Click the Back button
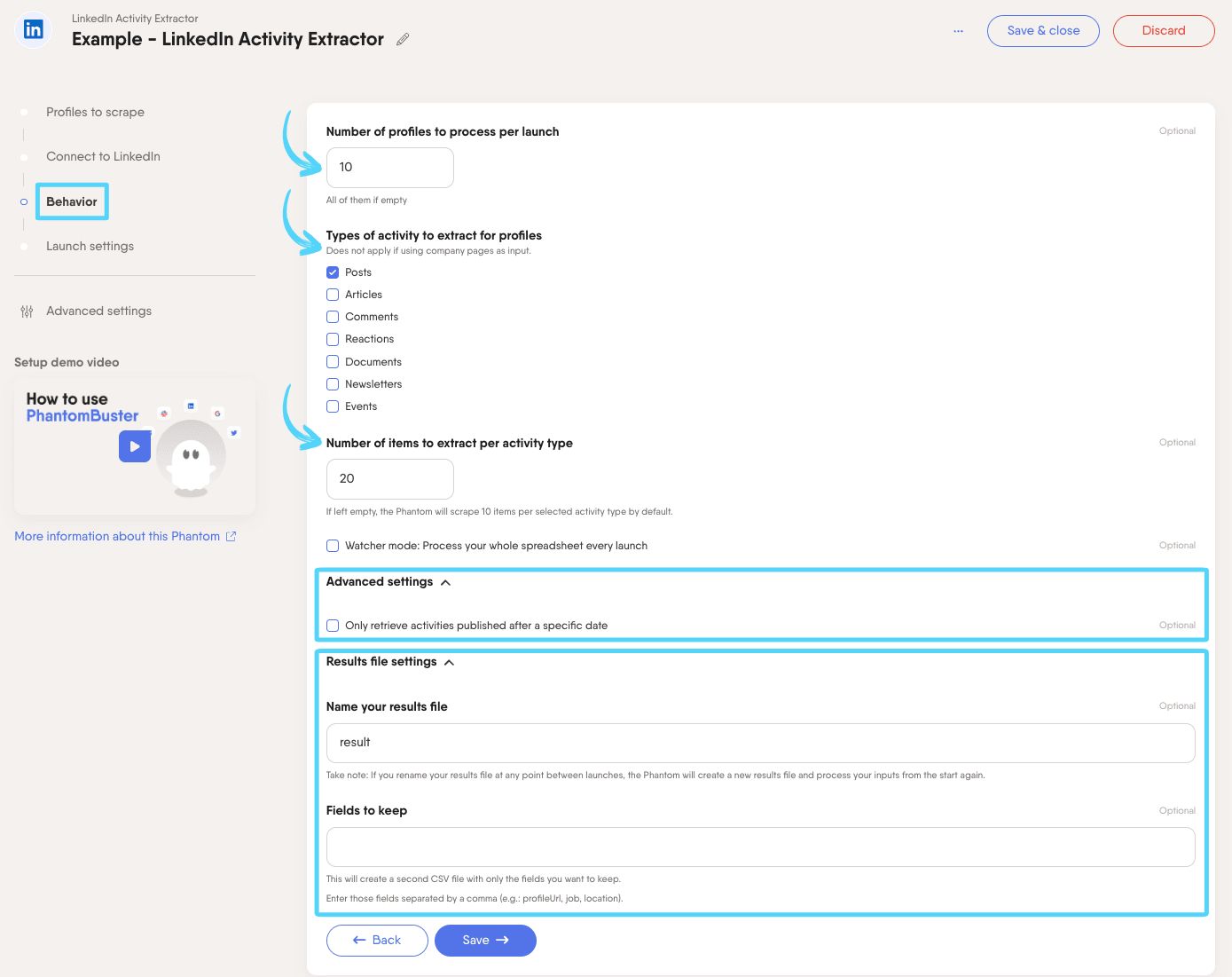The image size is (1232, 977). coord(377,940)
